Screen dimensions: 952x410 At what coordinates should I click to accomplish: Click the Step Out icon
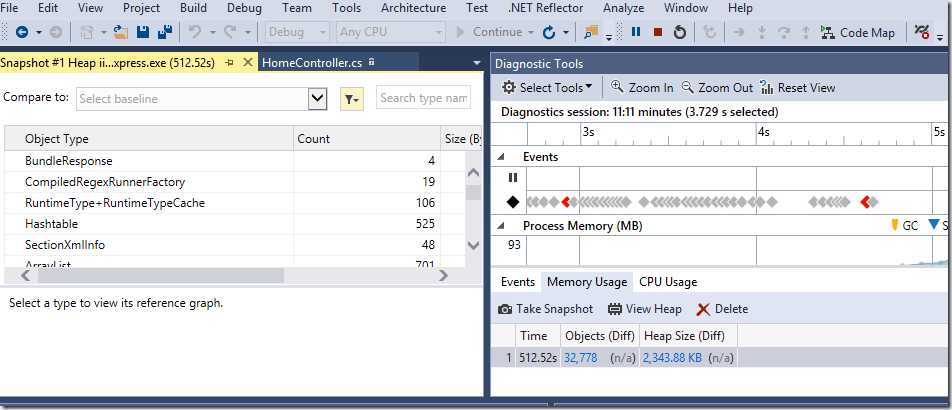tap(806, 32)
